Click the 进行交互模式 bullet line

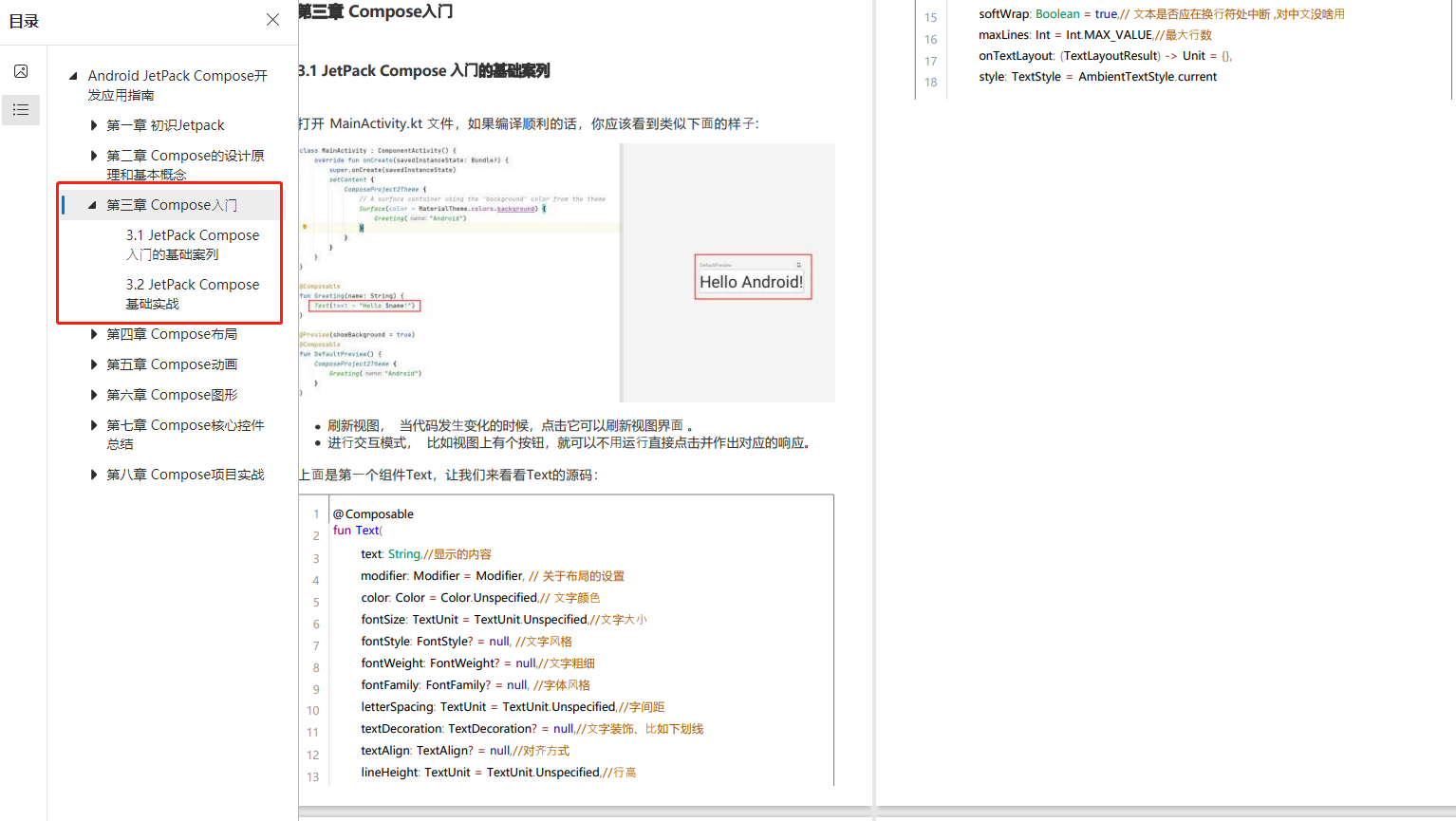click(569, 442)
